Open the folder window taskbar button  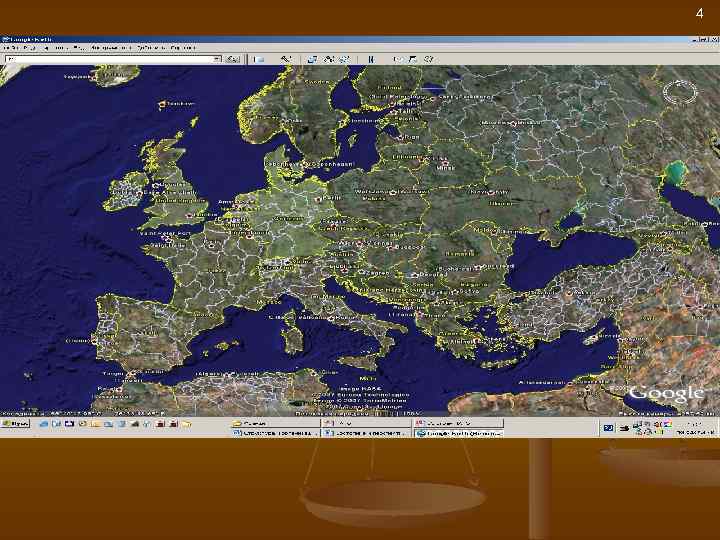tap(275, 423)
